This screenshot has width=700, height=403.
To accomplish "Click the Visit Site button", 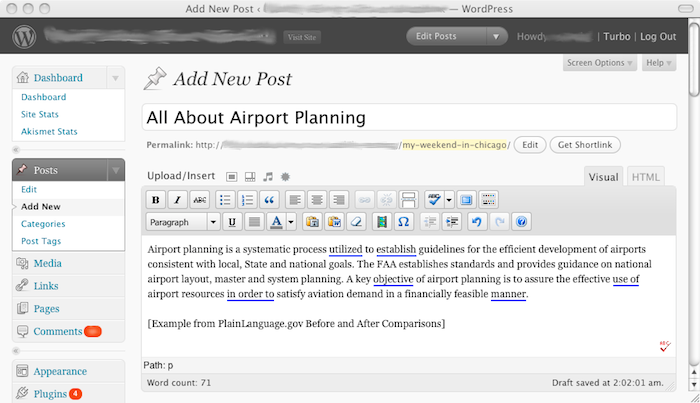I will tap(302, 37).
